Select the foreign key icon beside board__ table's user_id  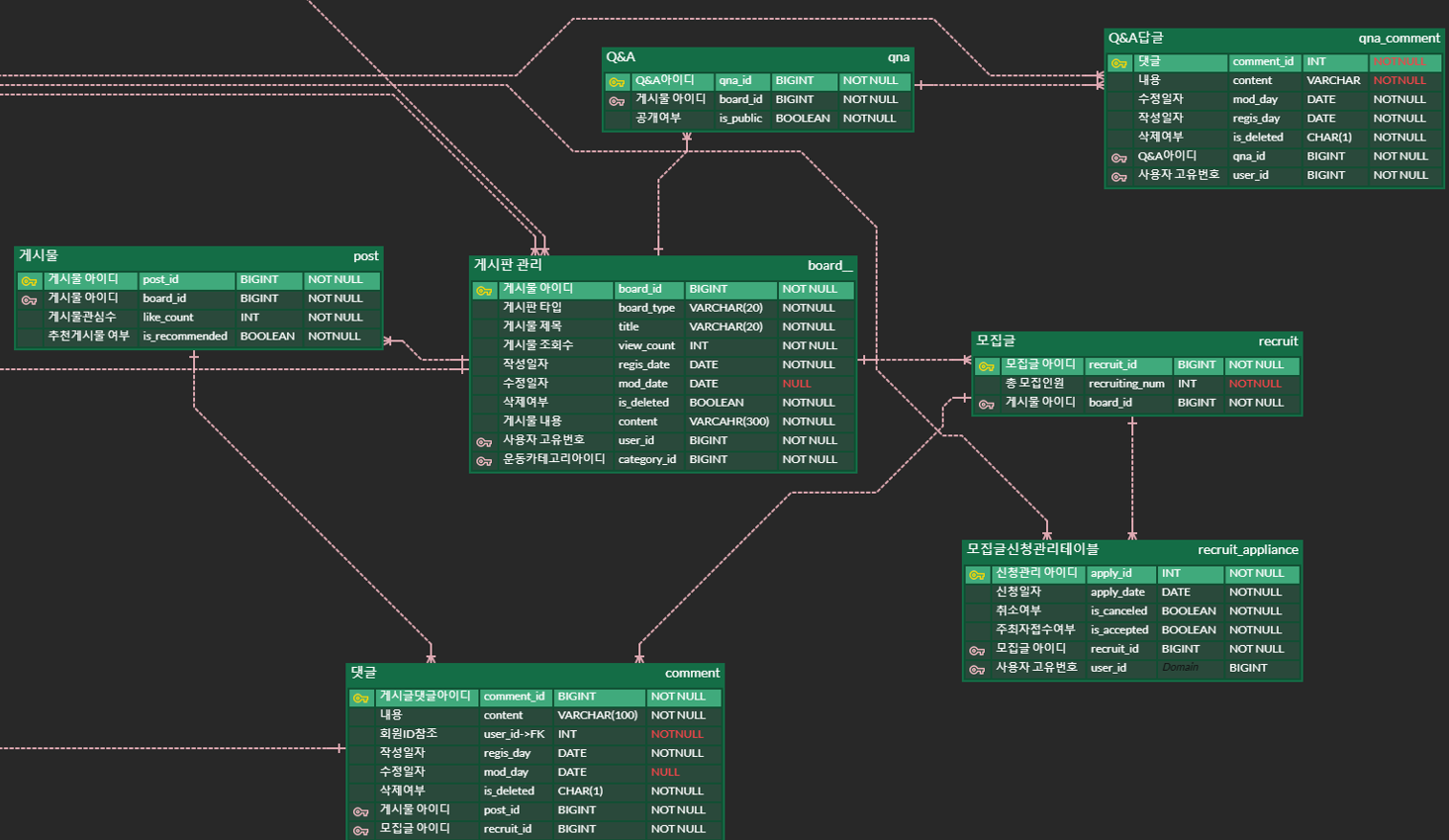tap(484, 442)
